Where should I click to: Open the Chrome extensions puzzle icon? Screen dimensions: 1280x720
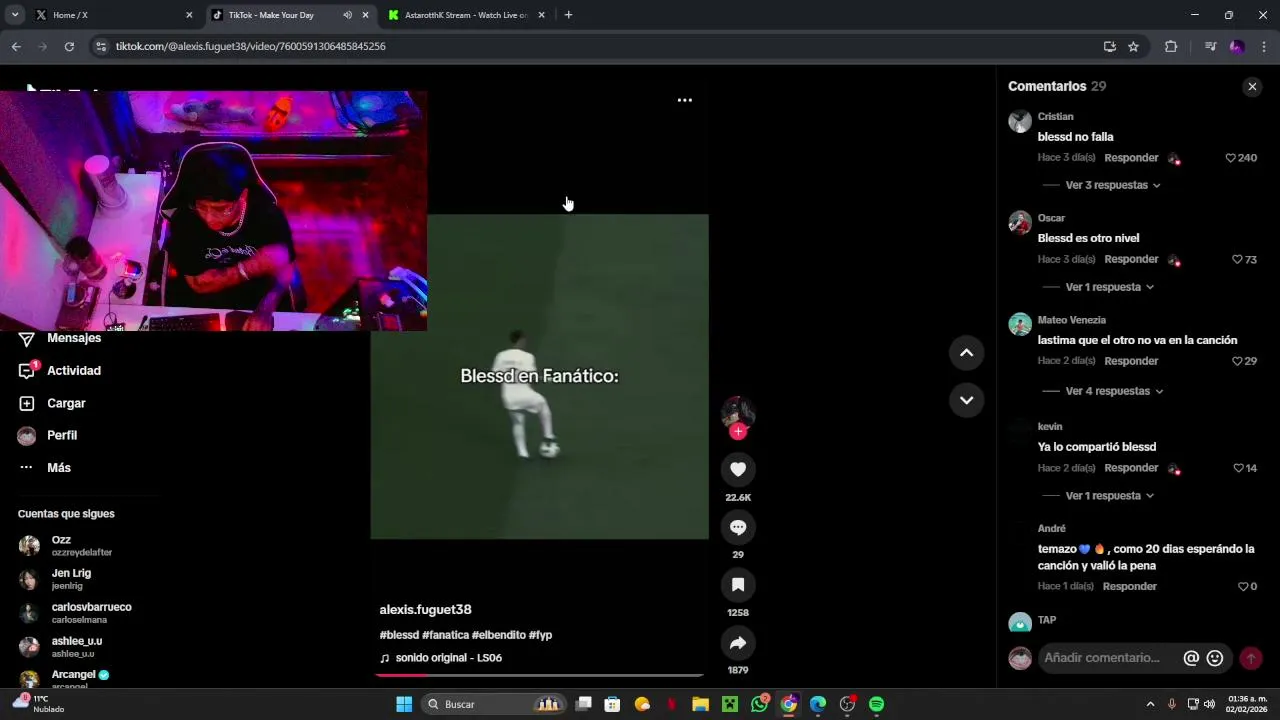tap(1171, 46)
